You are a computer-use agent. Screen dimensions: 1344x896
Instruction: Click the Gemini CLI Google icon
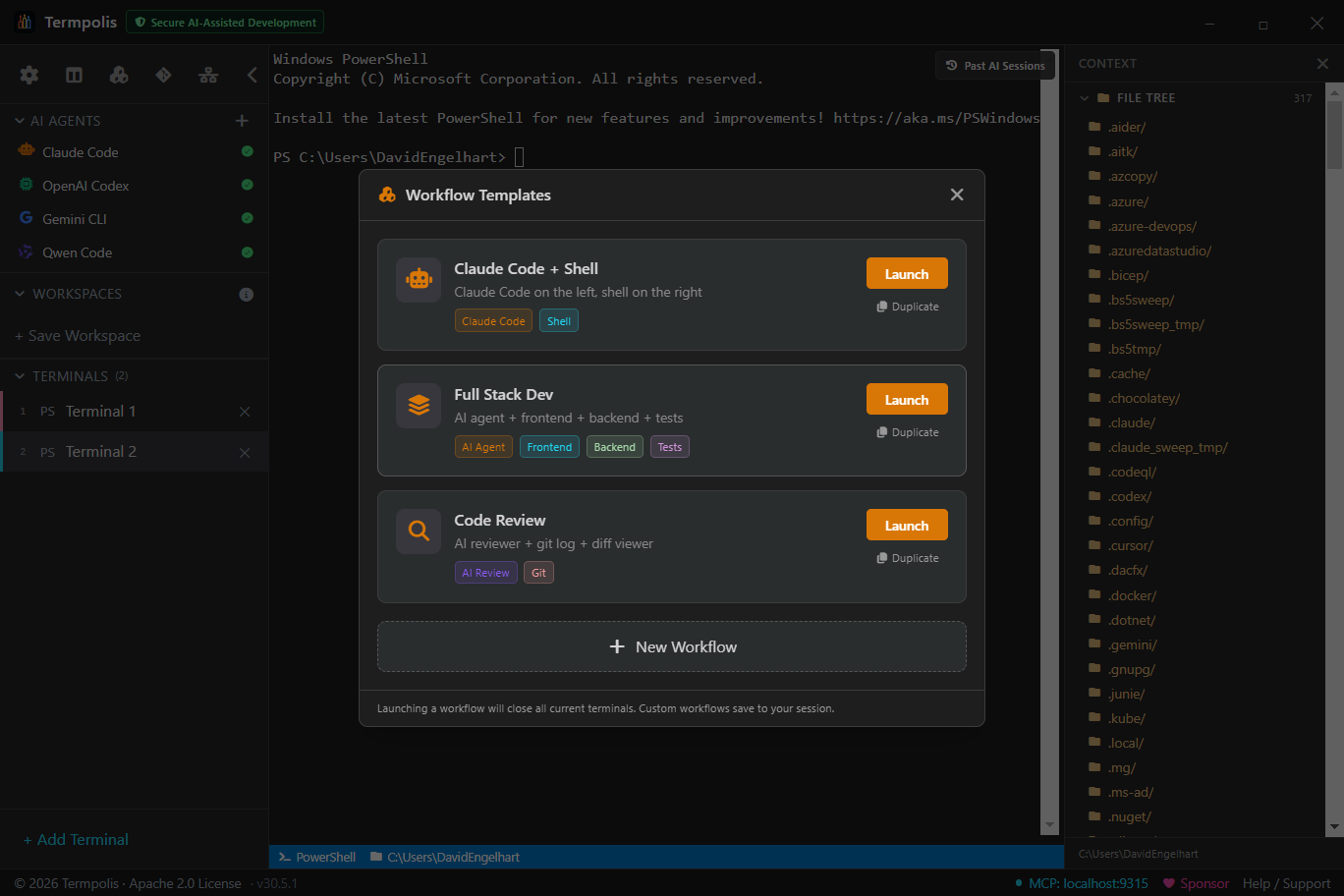coord(27,218)
